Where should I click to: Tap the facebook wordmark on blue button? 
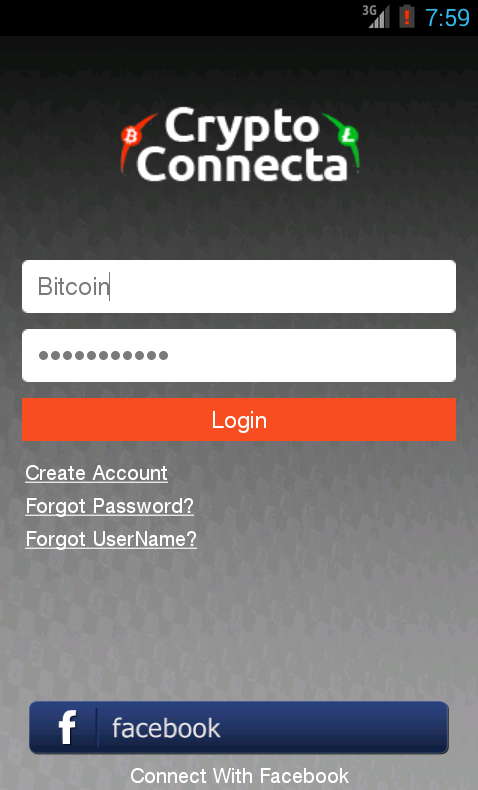tap(166, 728)
